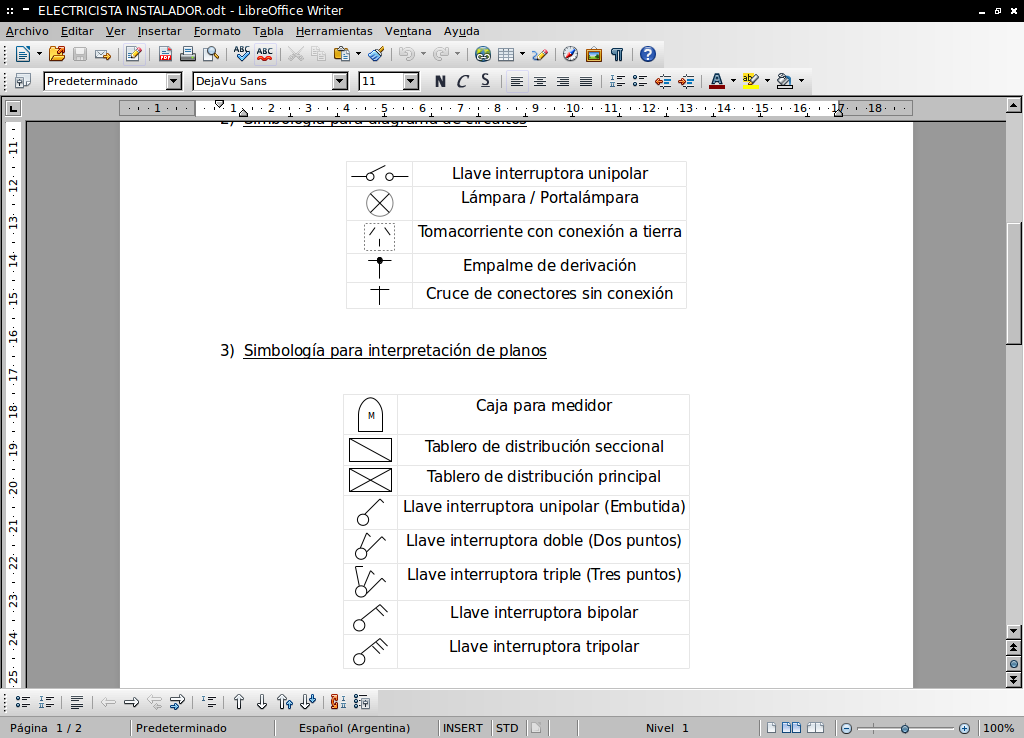The width and height of the screenshot is (1024, 738).
Task: Open the Ventana menu
Action: [x=408, y=31]
